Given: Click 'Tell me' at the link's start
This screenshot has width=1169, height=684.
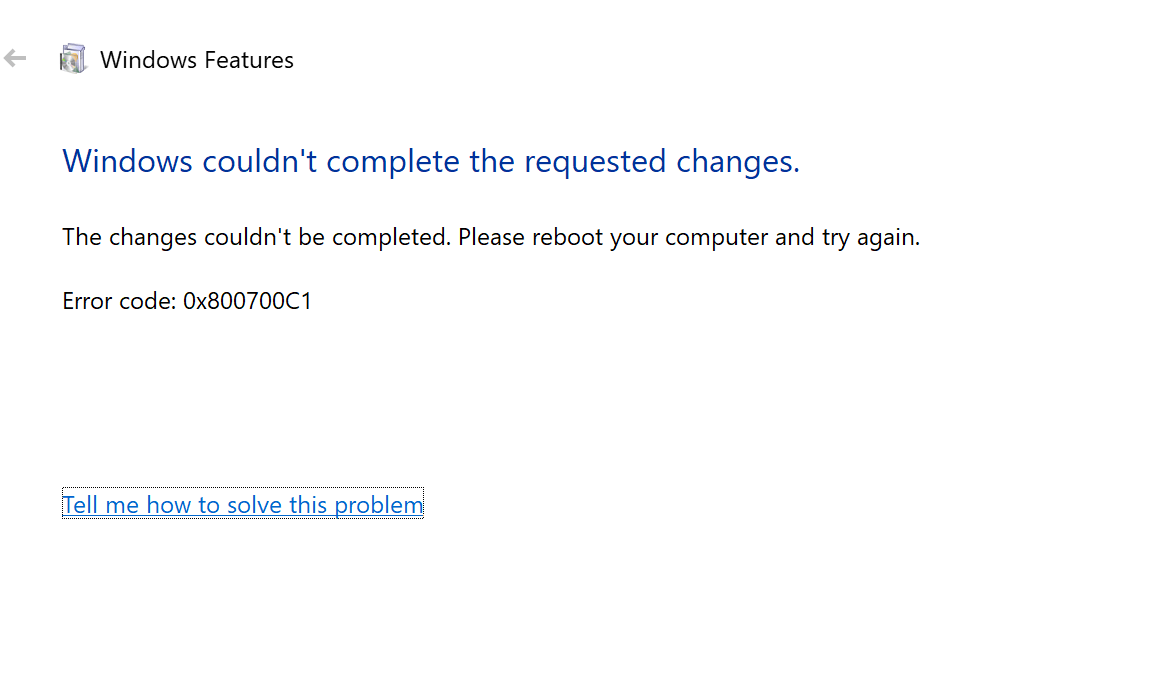Looking at the screenshot, I should point(100,505).
